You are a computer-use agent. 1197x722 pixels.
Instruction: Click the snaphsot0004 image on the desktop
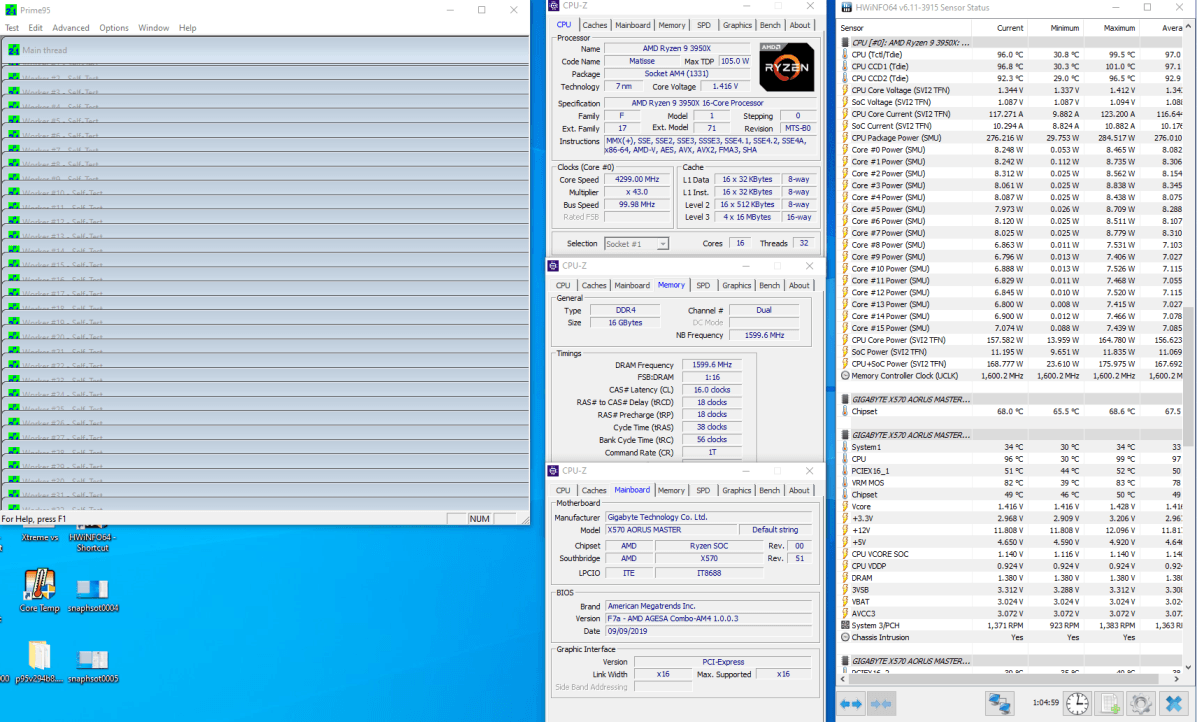tap(92, 589)
